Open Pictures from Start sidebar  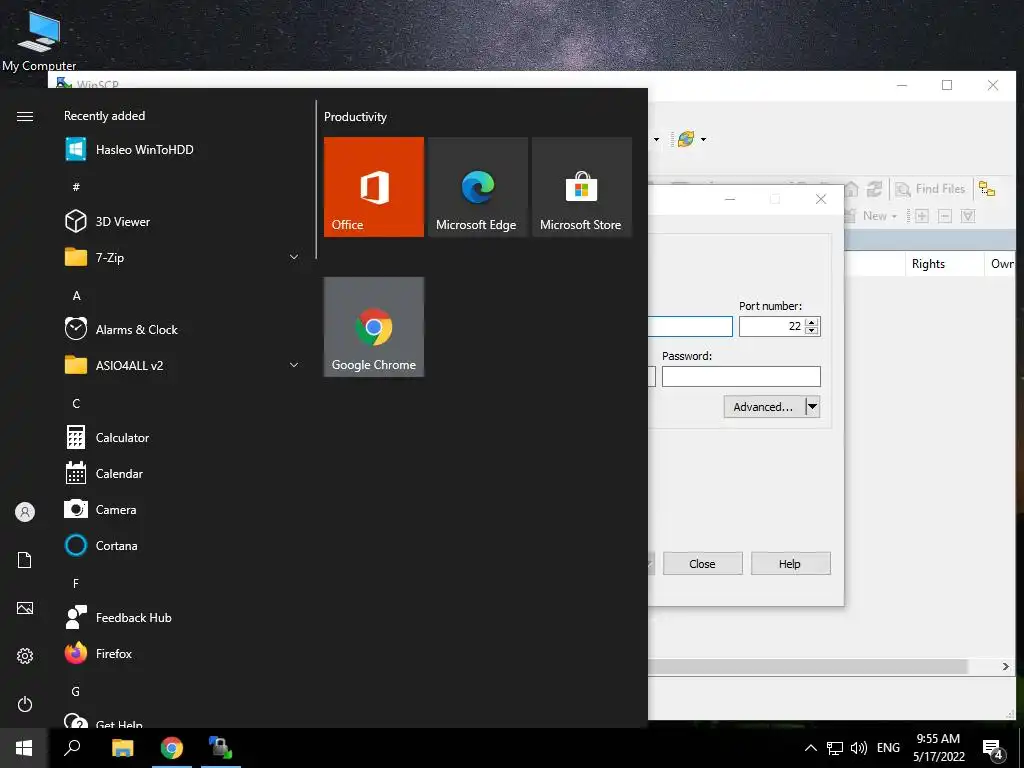tap(25, 608)
